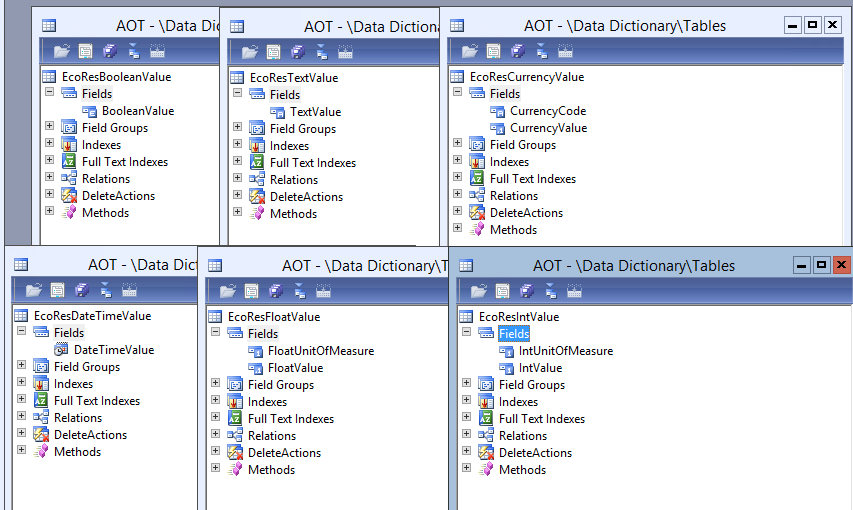Click the Field Groups icon under EcoResIntValue
Screen dimensions: 853x510
[486, 385]
